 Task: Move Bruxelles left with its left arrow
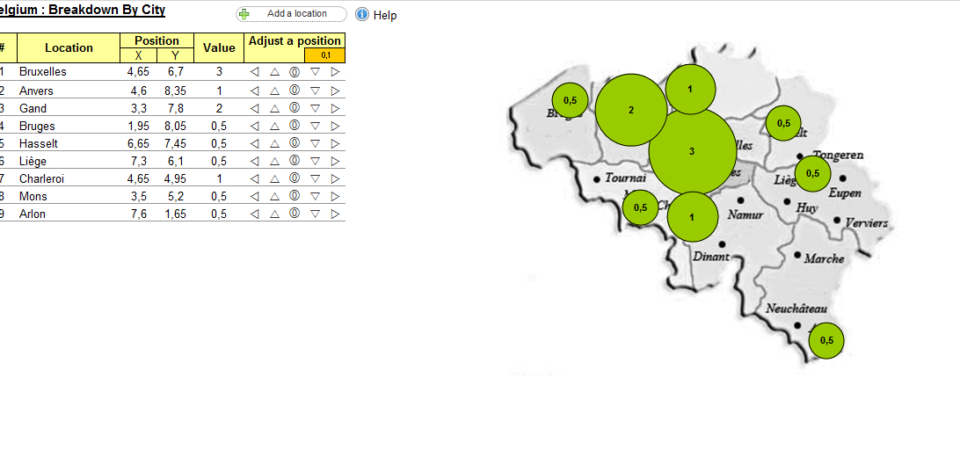(x=254, y=72)
